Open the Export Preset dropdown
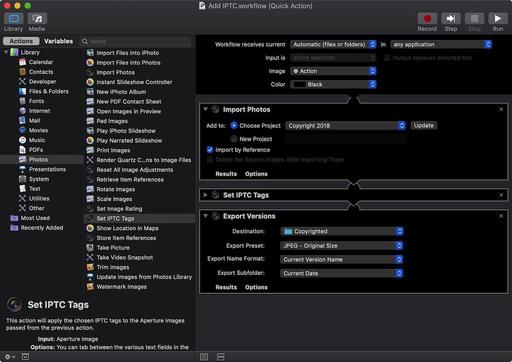512x362 pixels. pyautogui.click(x=342, y=246)
